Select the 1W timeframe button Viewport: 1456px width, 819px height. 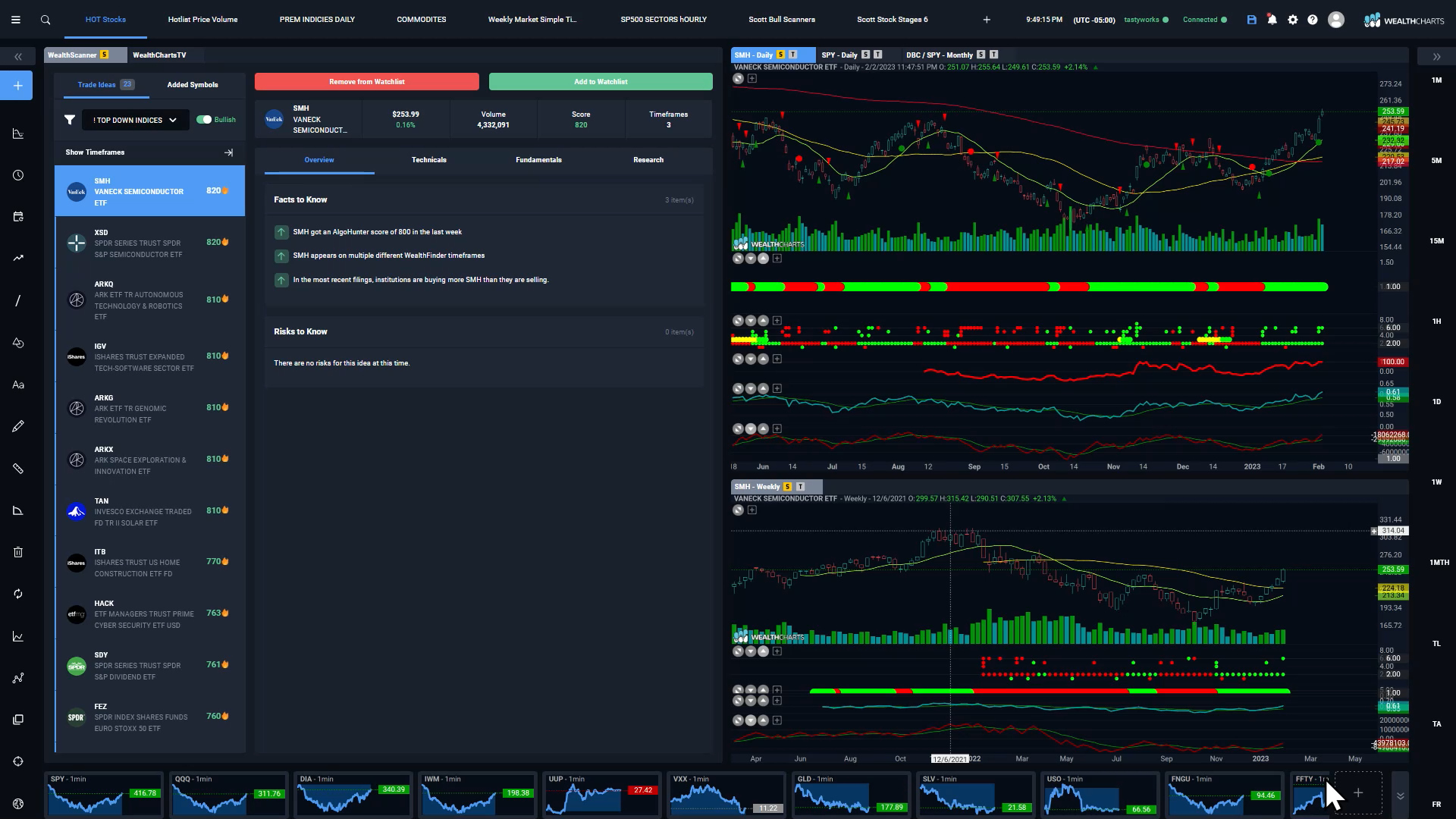coord(1436,482)
